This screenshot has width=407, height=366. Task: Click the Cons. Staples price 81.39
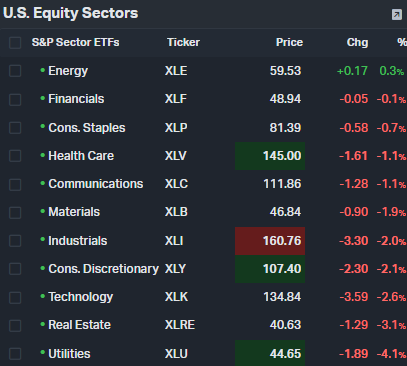(x=285, y=128)
